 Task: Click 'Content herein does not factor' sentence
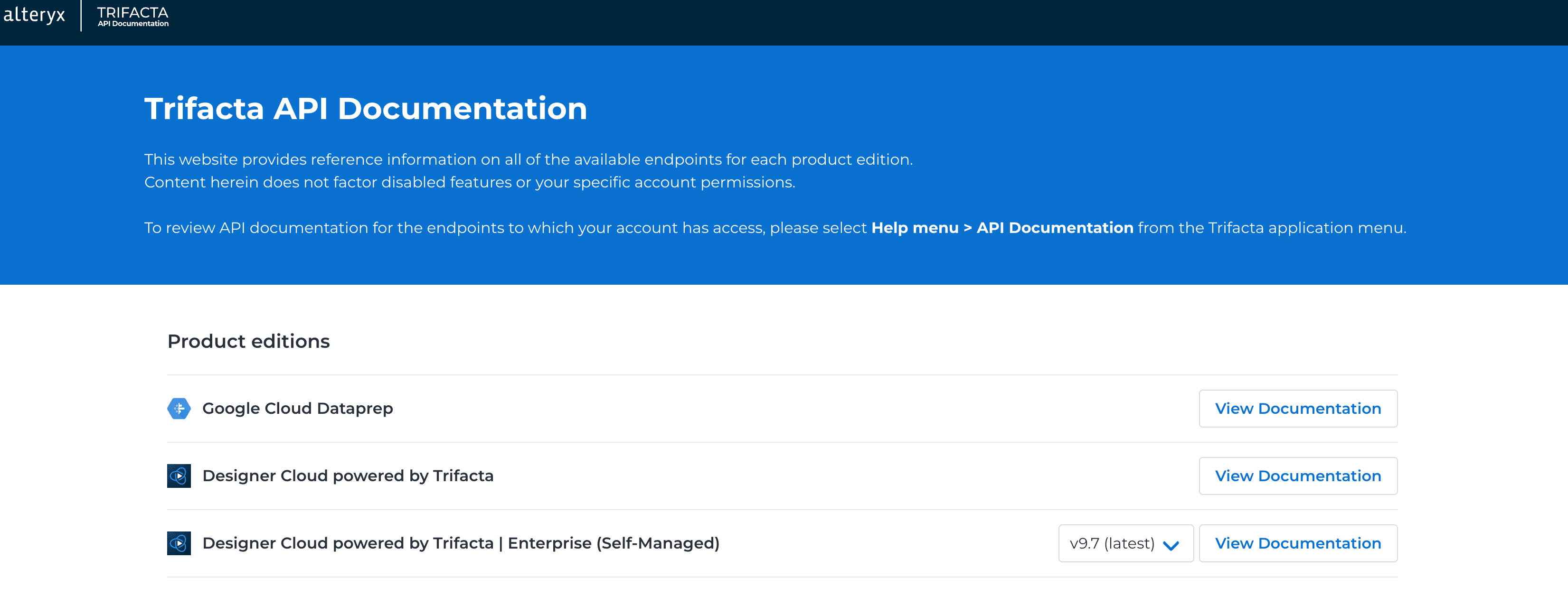pyautogui.click(x=469, y=183)
